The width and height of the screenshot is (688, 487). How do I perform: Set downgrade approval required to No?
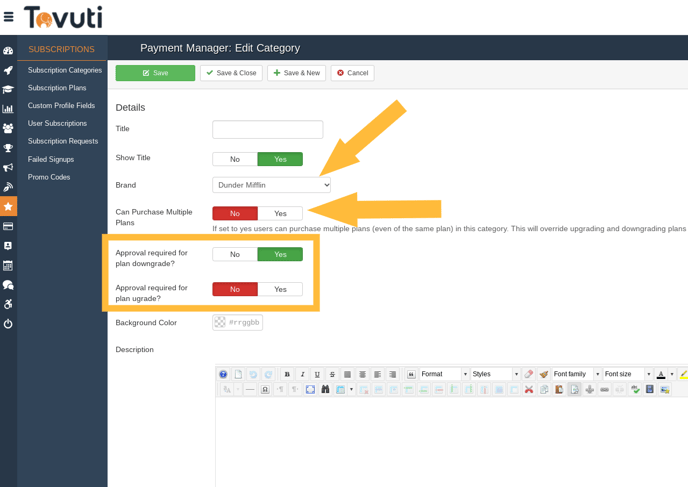click(x=235, y=254)
